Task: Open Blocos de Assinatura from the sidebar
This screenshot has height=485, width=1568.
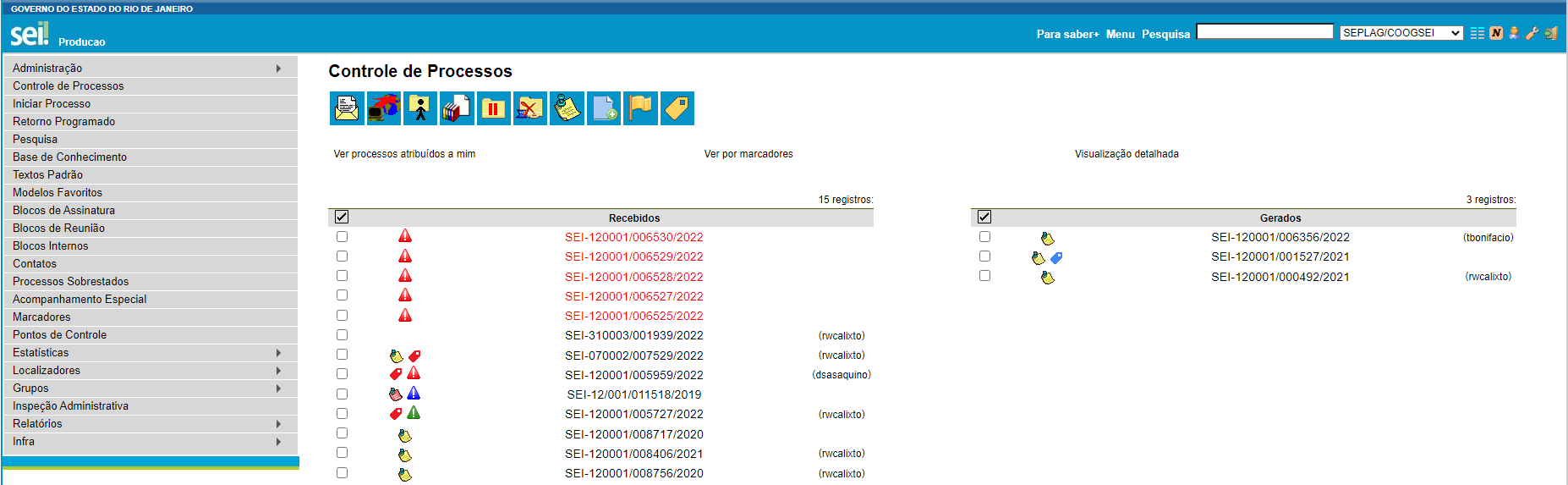Action: coord(63,211)
